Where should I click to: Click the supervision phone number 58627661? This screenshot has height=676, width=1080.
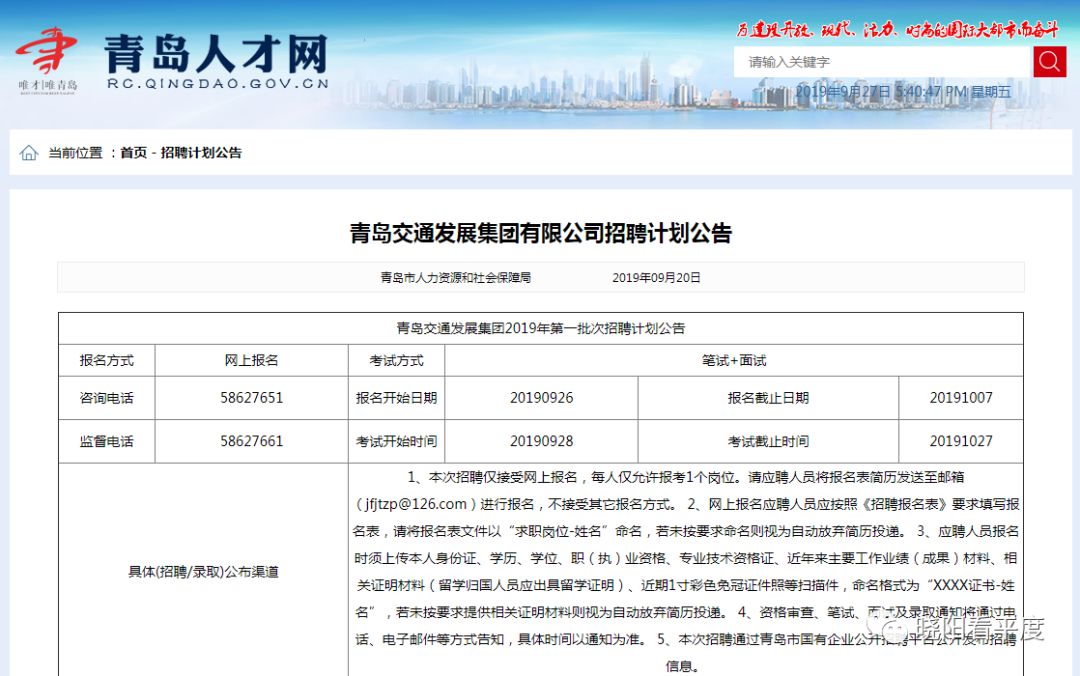point(251,442)
